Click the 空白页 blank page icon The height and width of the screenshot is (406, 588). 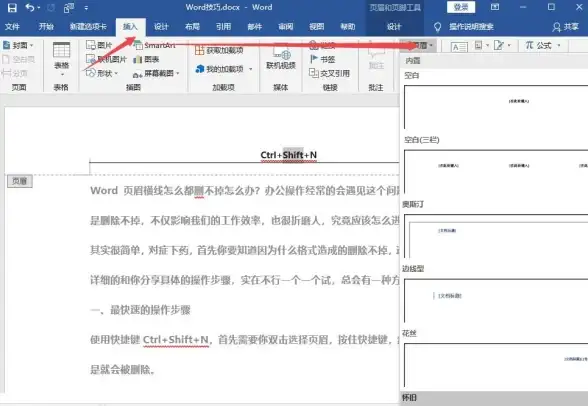pos(6,59)
